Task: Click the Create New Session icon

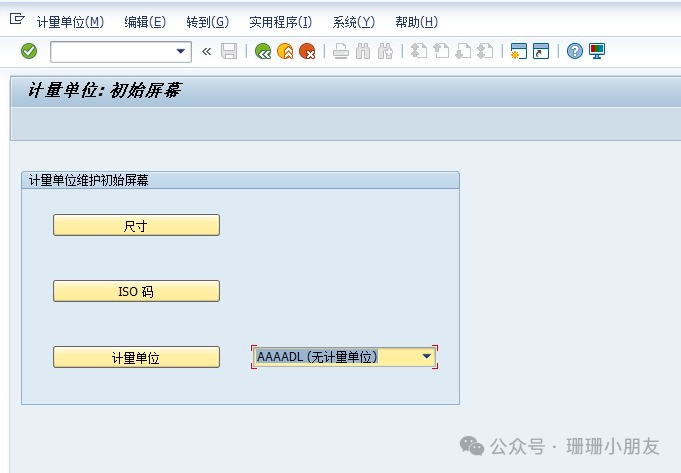Action: click(518, 51)
